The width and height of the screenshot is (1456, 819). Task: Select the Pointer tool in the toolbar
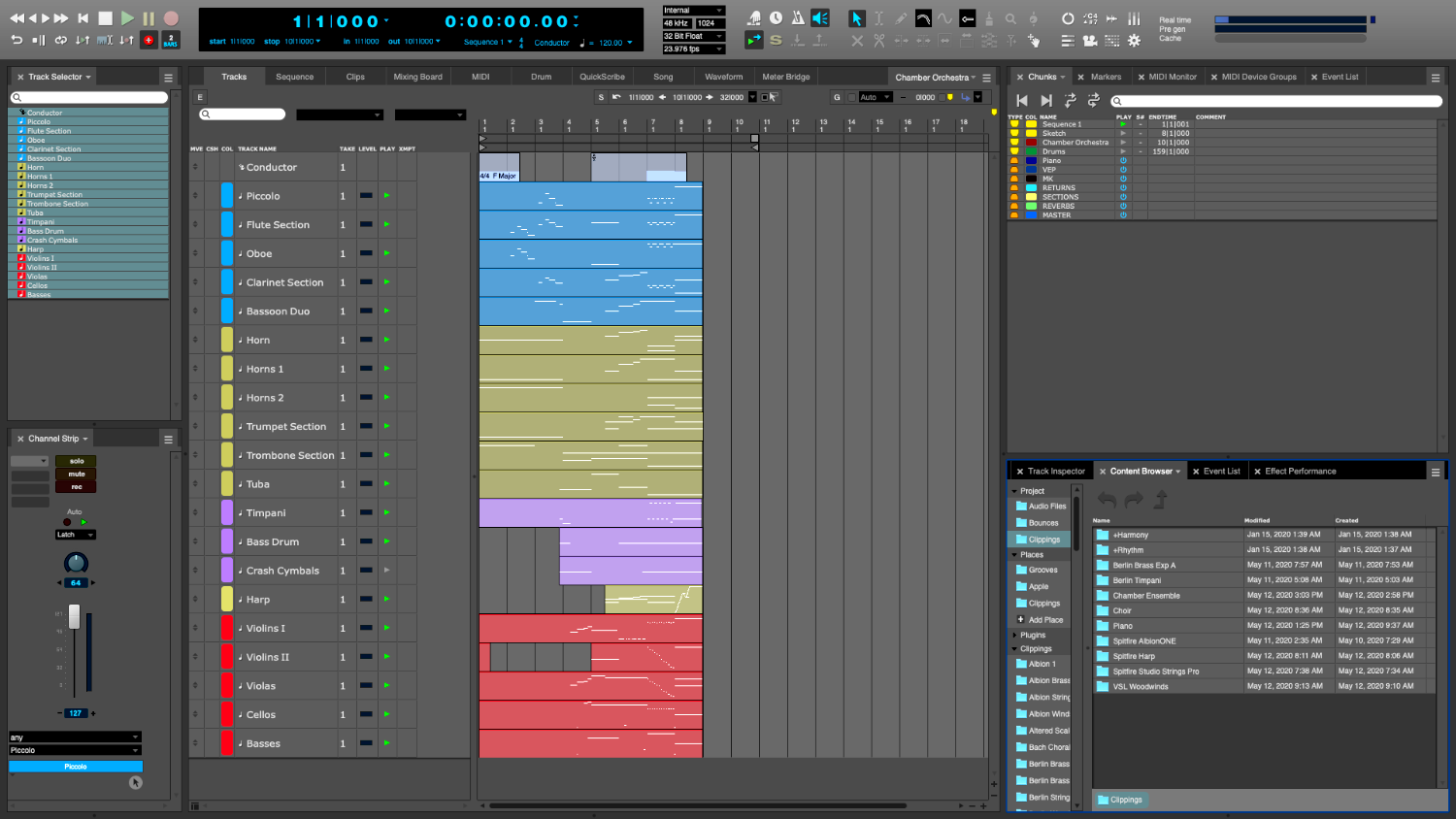(x=857, y=18)
